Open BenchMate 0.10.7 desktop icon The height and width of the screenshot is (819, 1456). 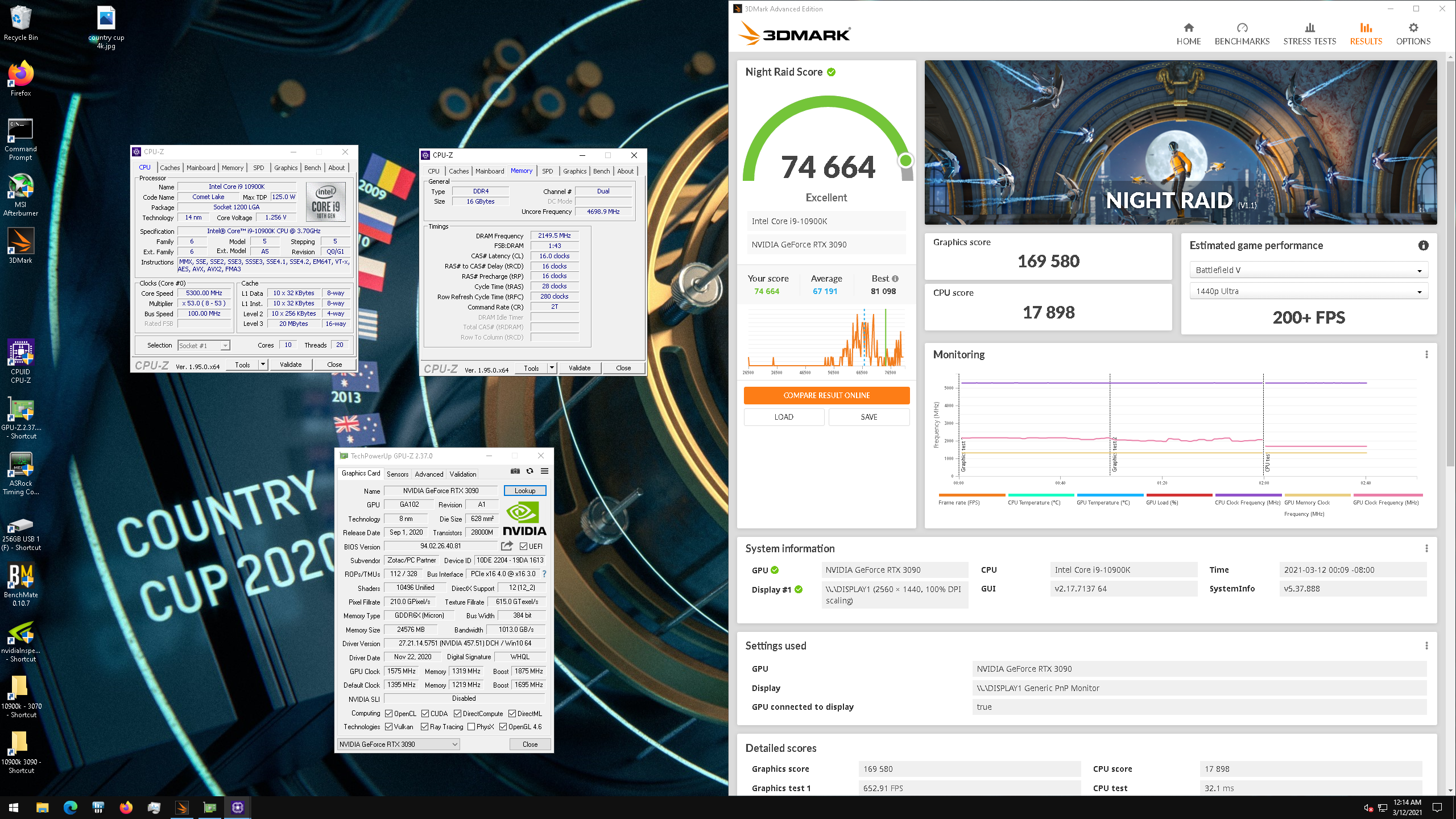pyautogui.click(x=21, y=585)
